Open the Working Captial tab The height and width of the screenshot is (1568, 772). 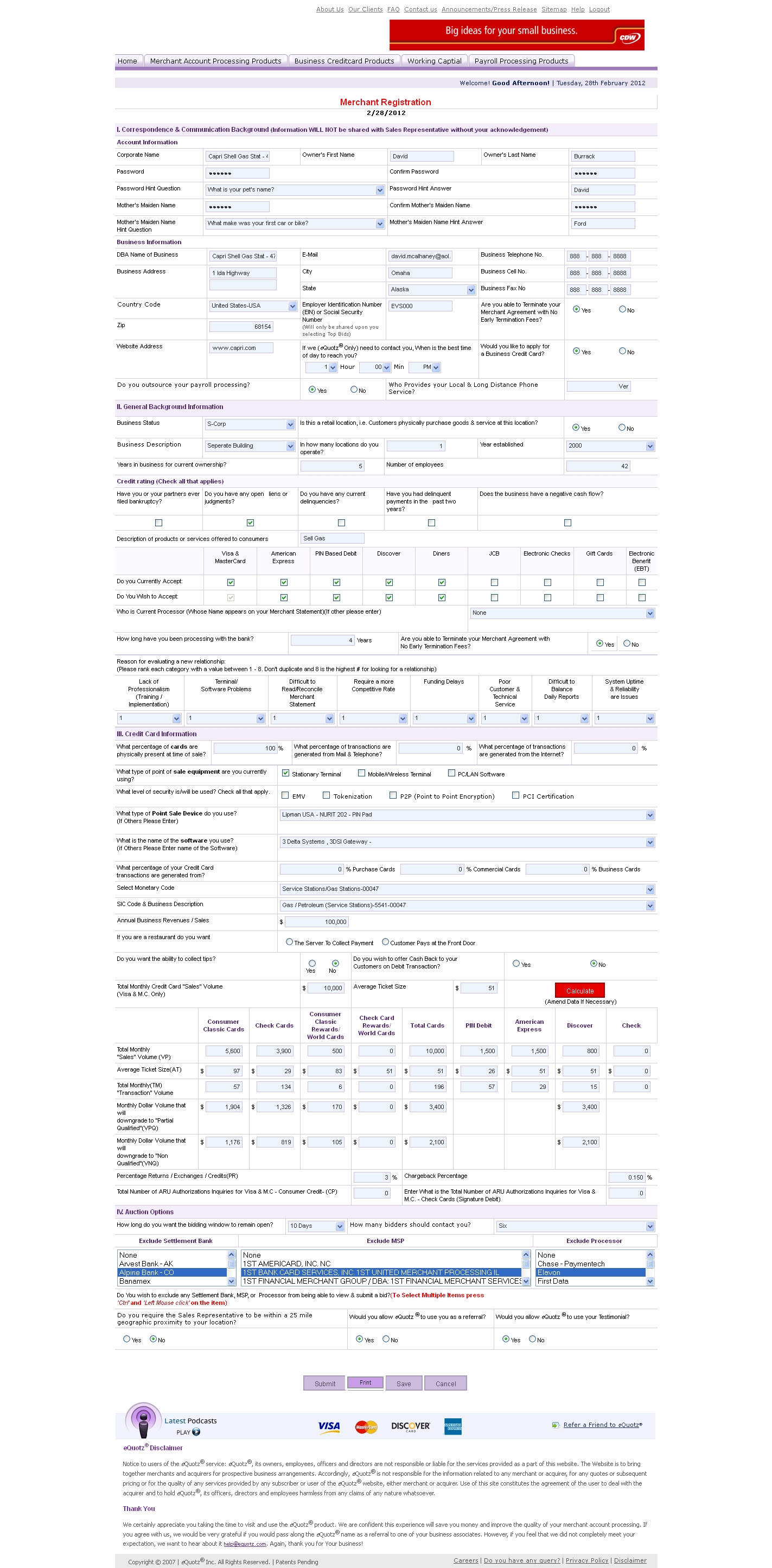coord(434,61)
